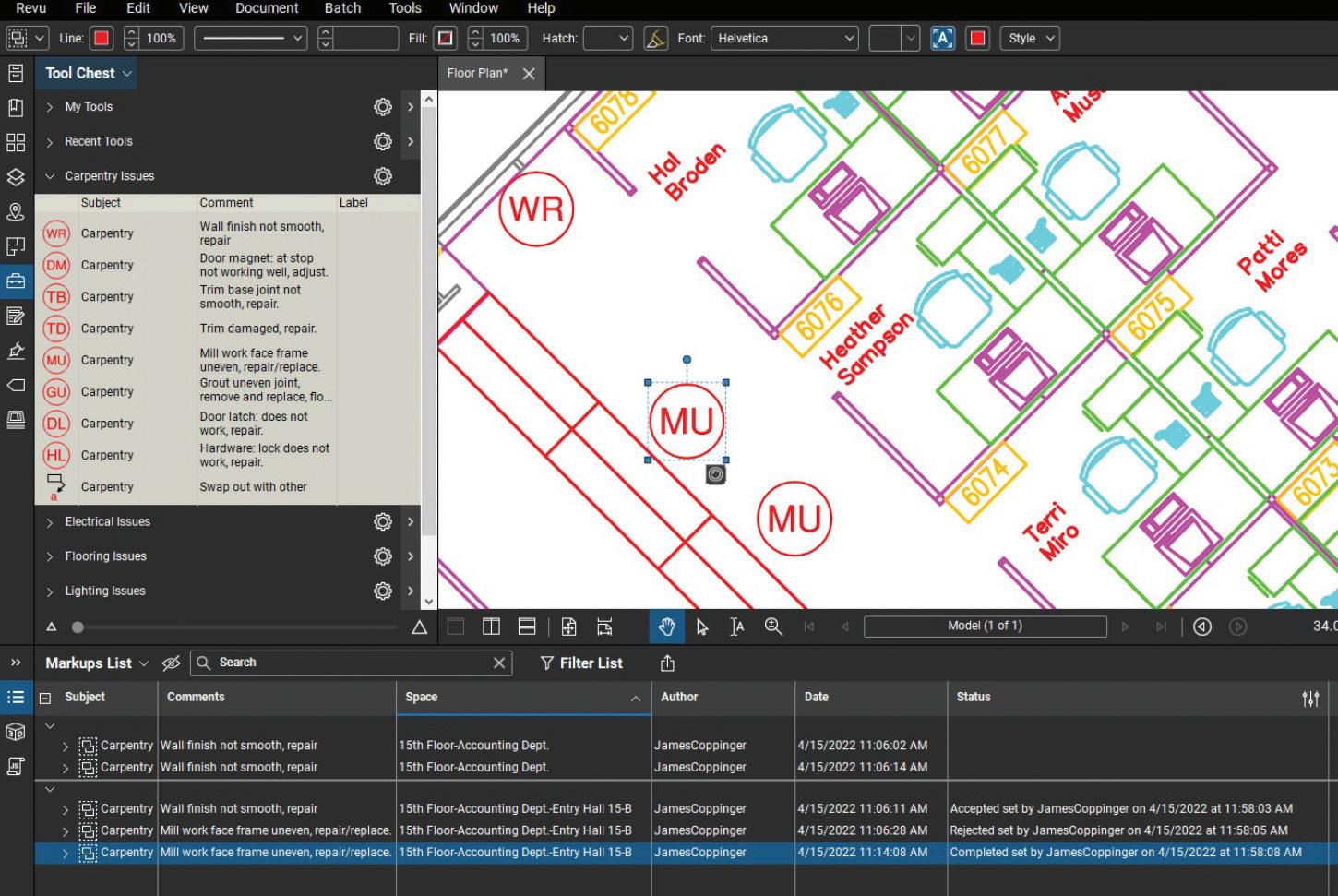The image size is (1338, 896).
Task: Click the export markups icon
Action: pyautogui.click(x=667, y=663)
